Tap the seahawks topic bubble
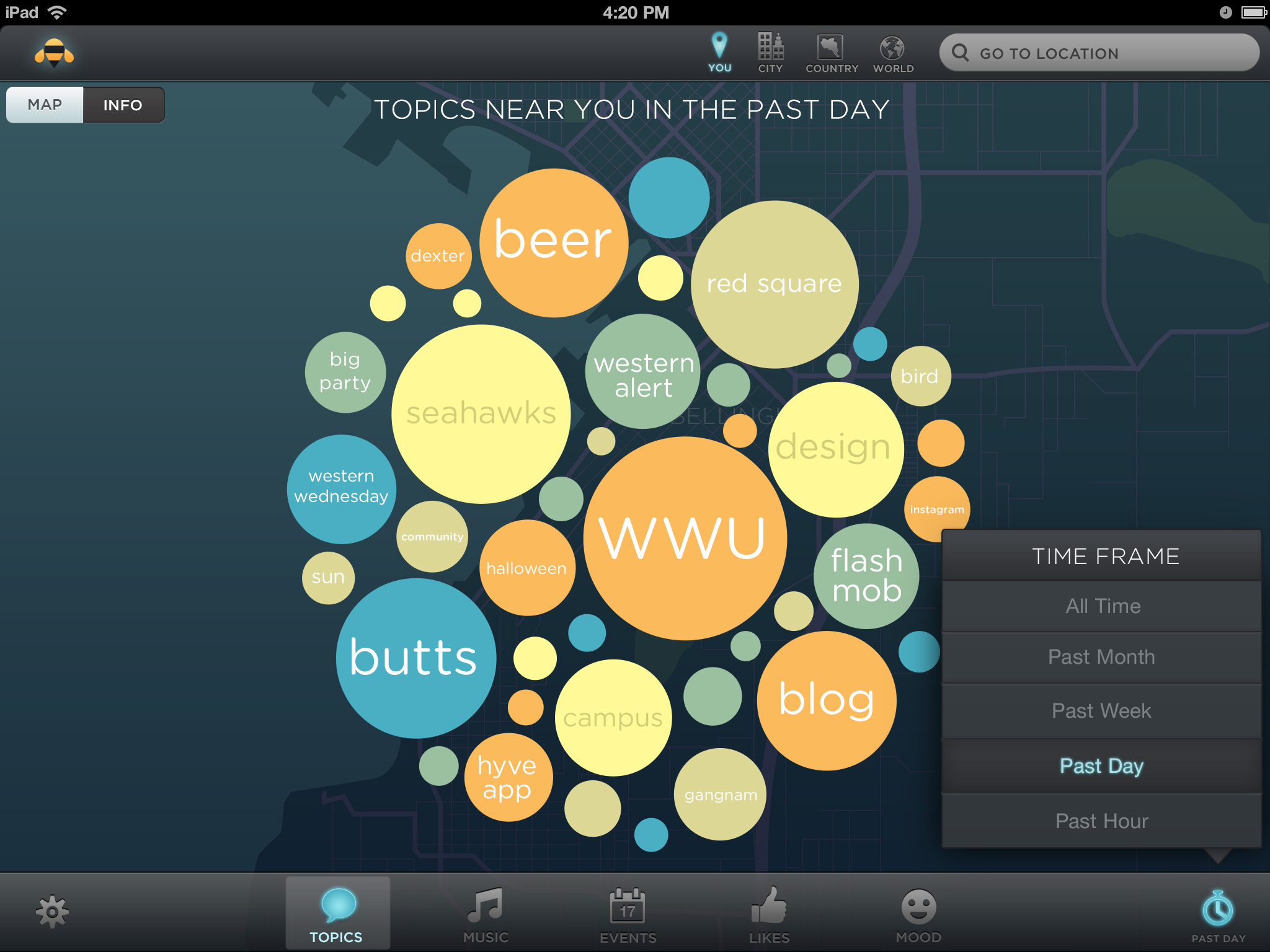Image resolution: width=1270 pixels, height=952 pixels. (x=481, y=414)
